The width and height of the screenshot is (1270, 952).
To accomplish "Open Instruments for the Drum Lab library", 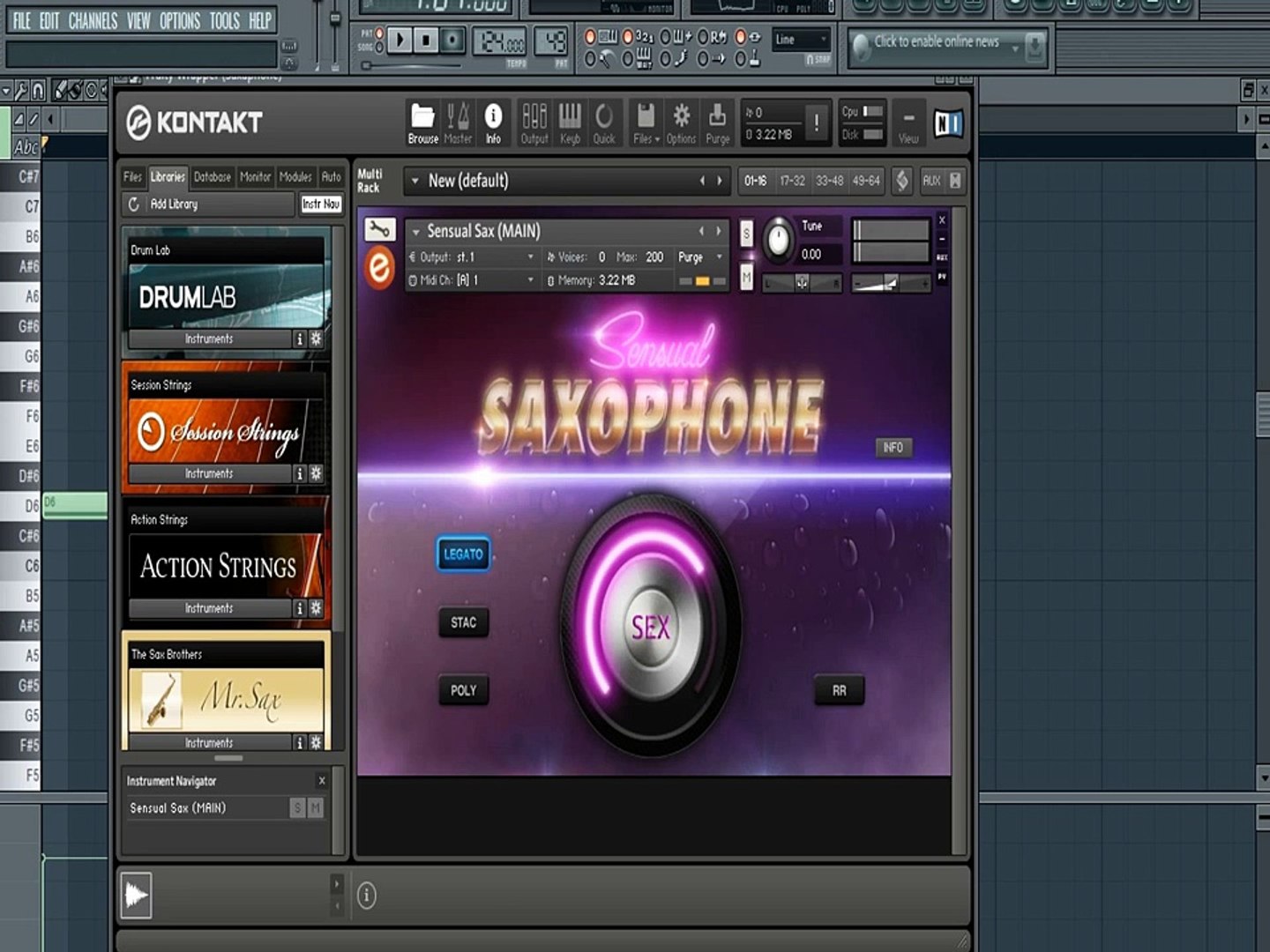I will point(210,338).
